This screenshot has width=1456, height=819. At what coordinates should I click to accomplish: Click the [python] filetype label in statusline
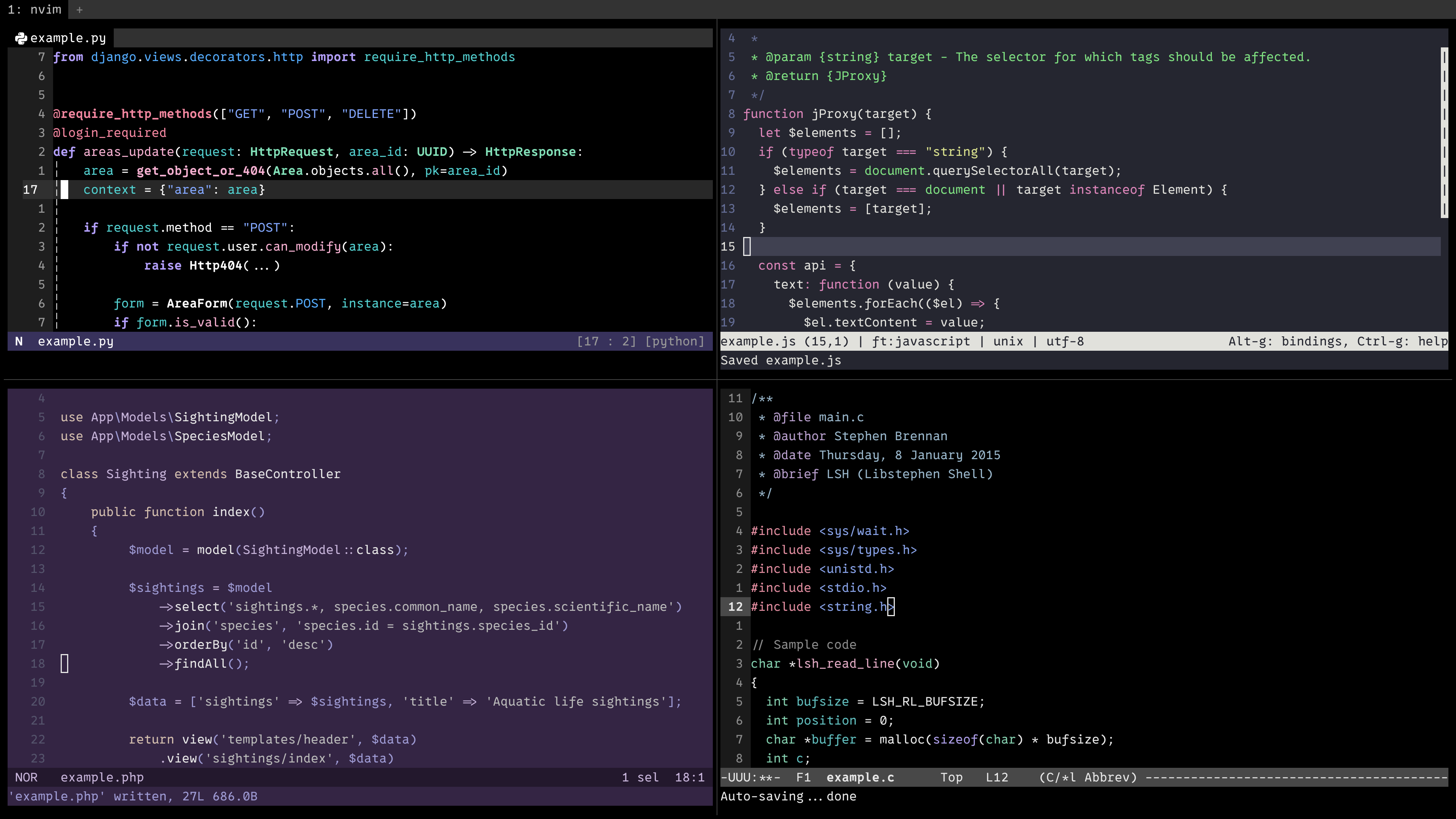point(674,341)
